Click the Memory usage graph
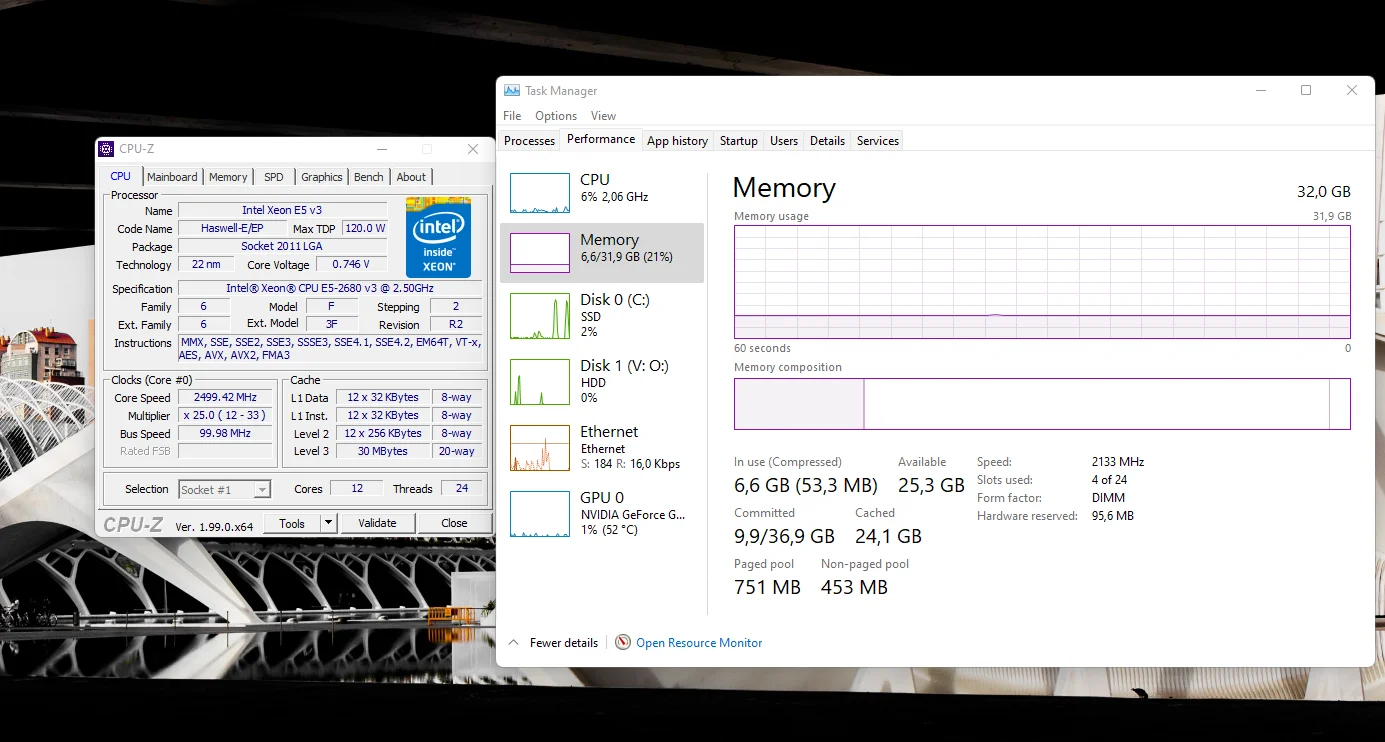This screenshot has width=1385, height=742. [1042, 282]
